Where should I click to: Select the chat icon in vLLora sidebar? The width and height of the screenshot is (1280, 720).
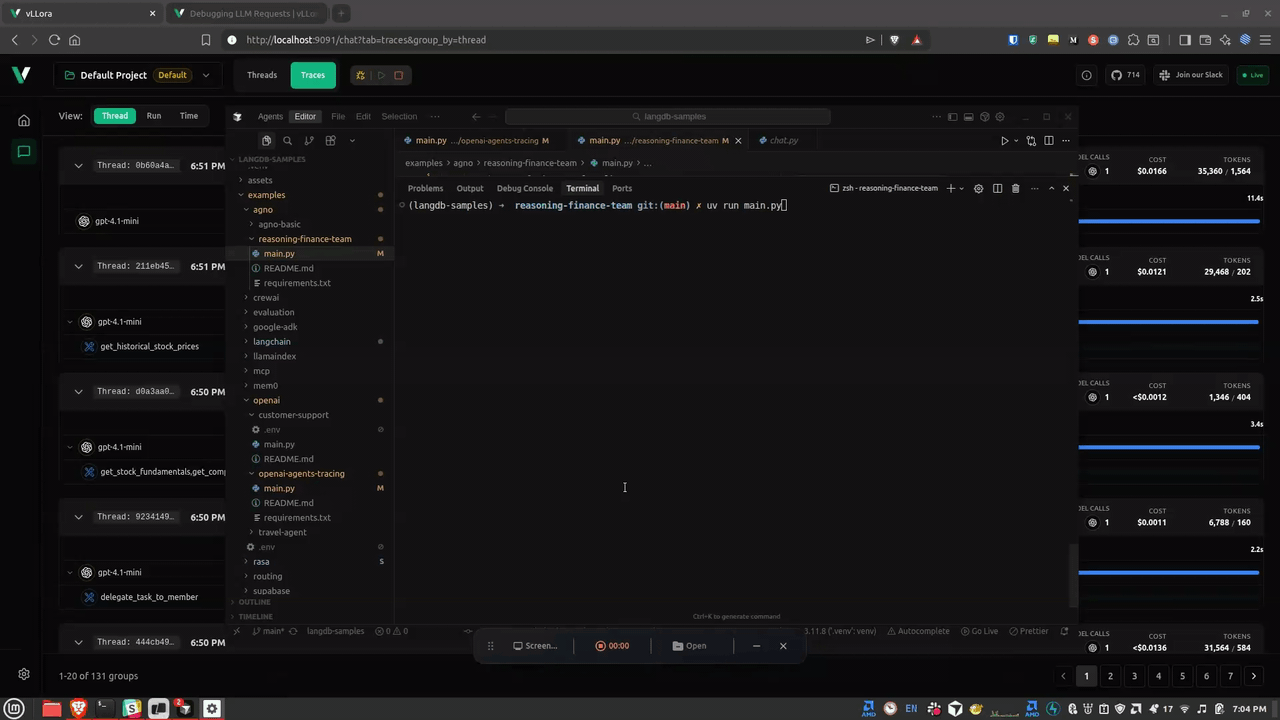pyautogui.click(x=23, y=151)
